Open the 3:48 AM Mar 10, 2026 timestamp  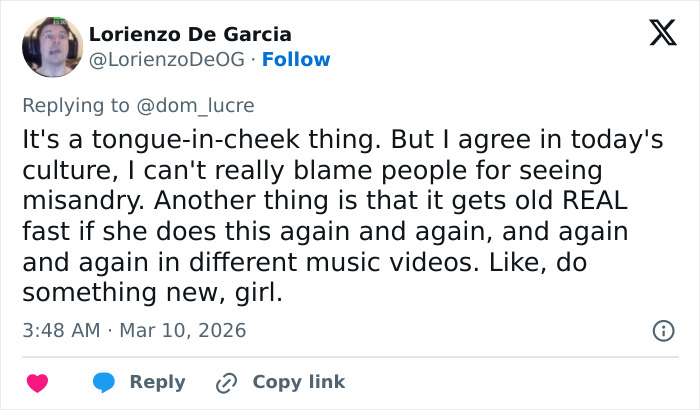coord(134,330)
